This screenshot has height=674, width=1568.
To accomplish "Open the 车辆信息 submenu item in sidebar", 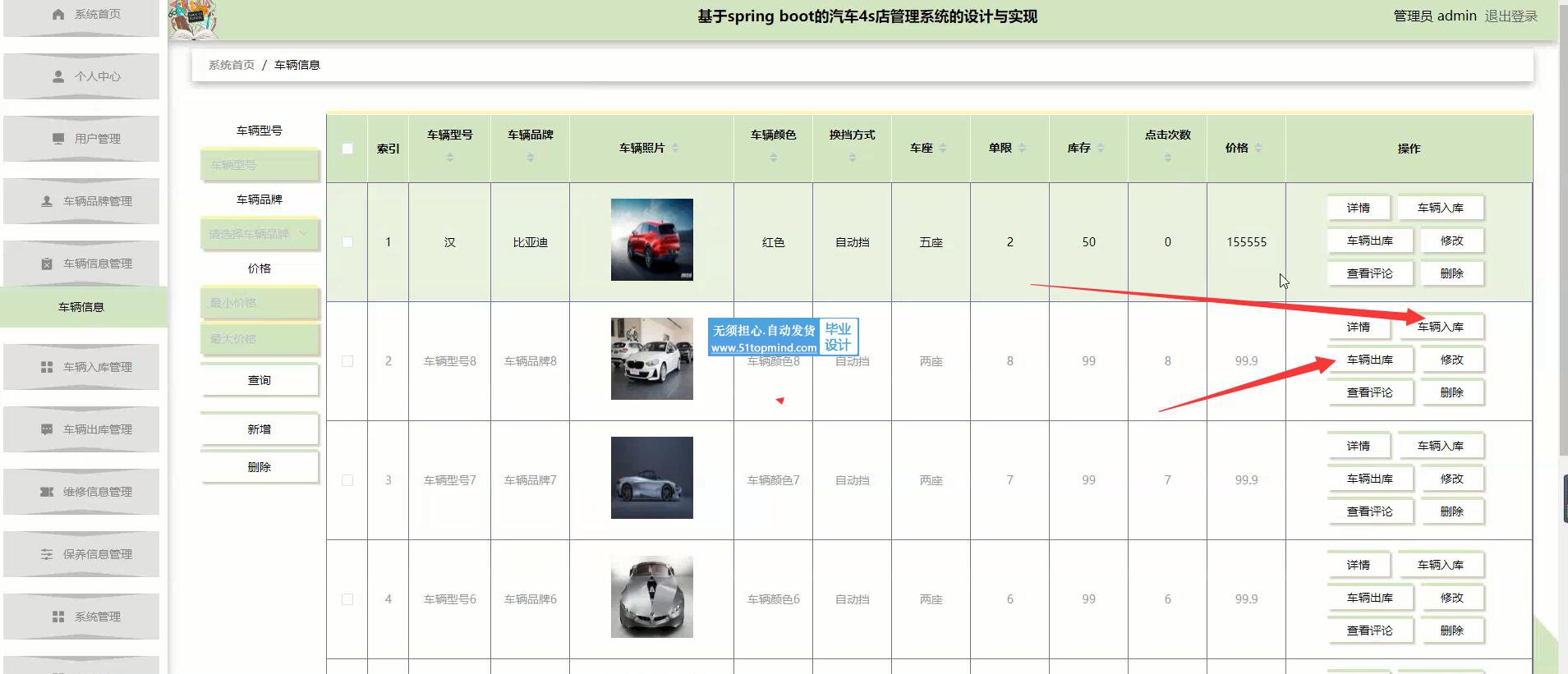I will [81, 307].
